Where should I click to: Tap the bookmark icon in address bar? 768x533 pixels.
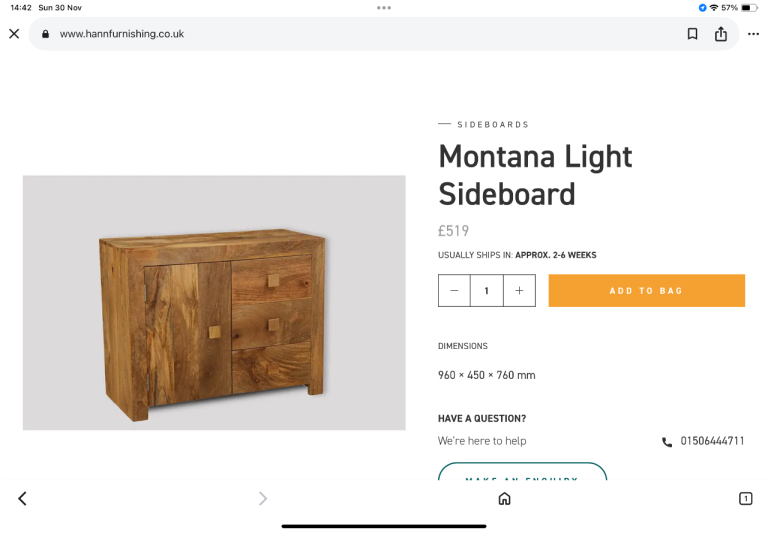point(692,34)
